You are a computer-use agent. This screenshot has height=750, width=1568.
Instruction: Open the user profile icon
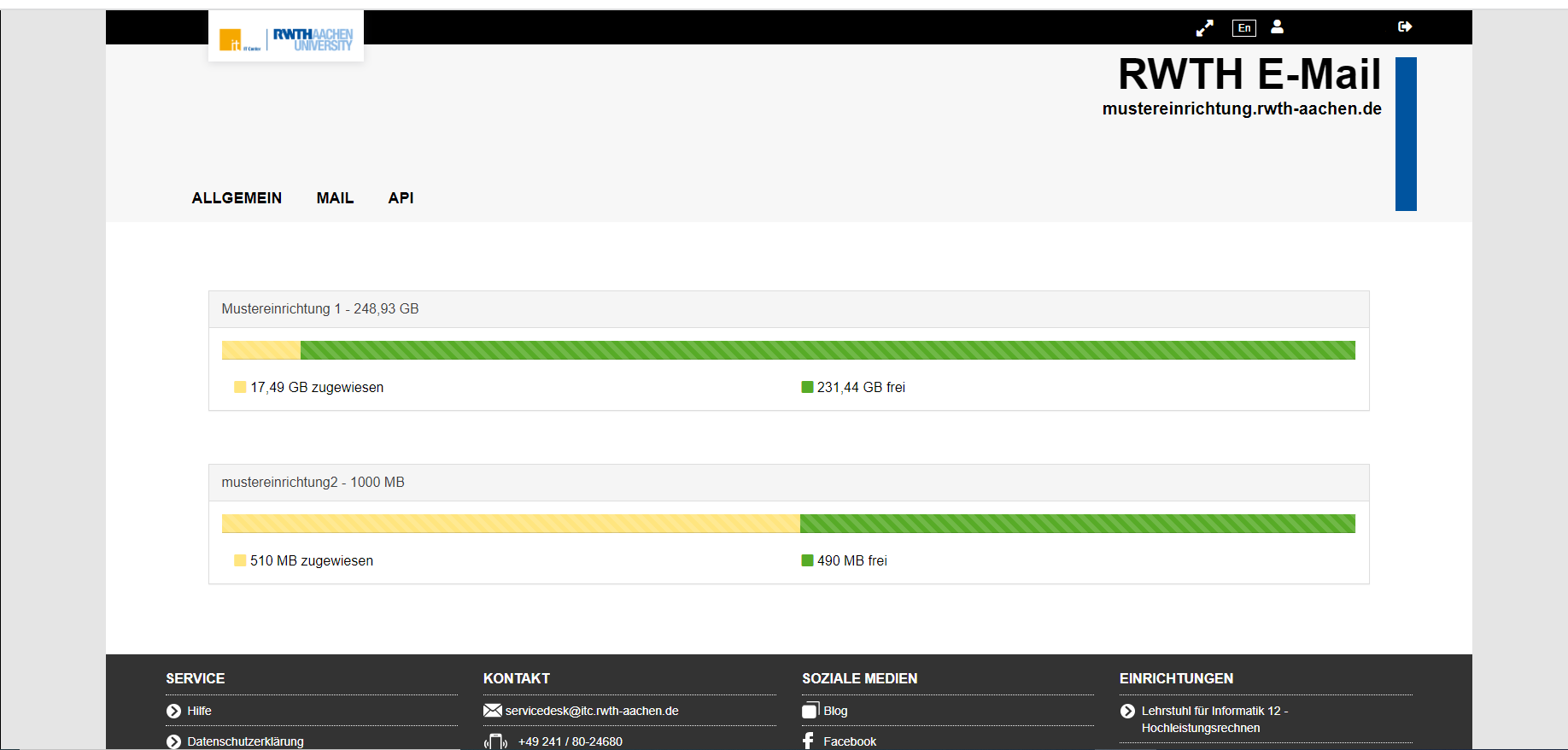[1277, 27]
